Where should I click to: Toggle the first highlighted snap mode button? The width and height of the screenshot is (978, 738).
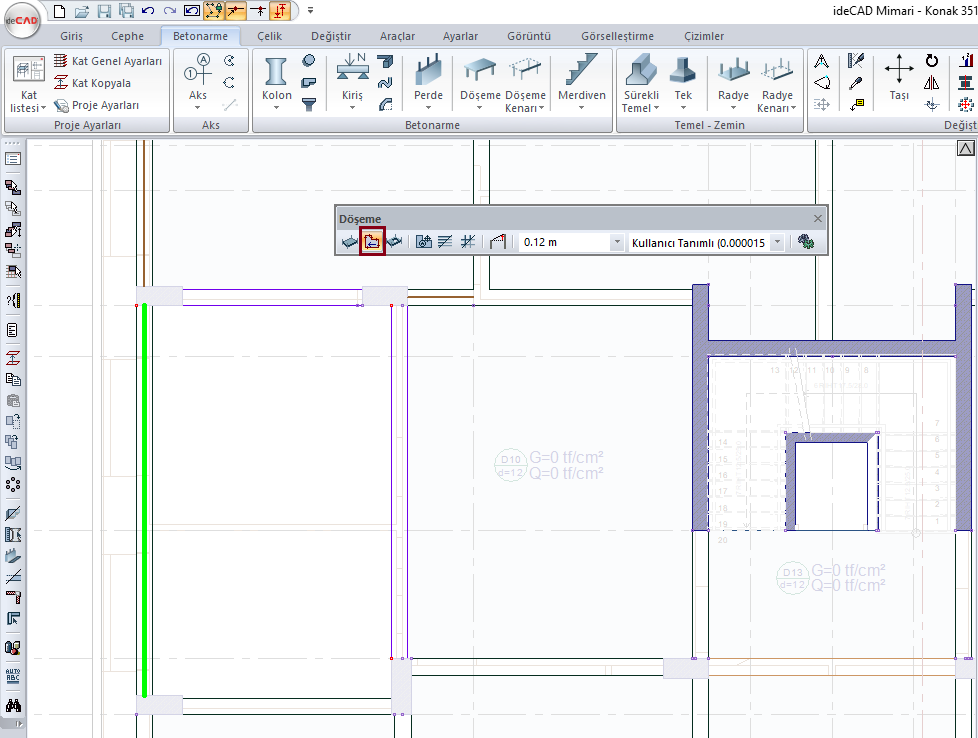[214, 11]
